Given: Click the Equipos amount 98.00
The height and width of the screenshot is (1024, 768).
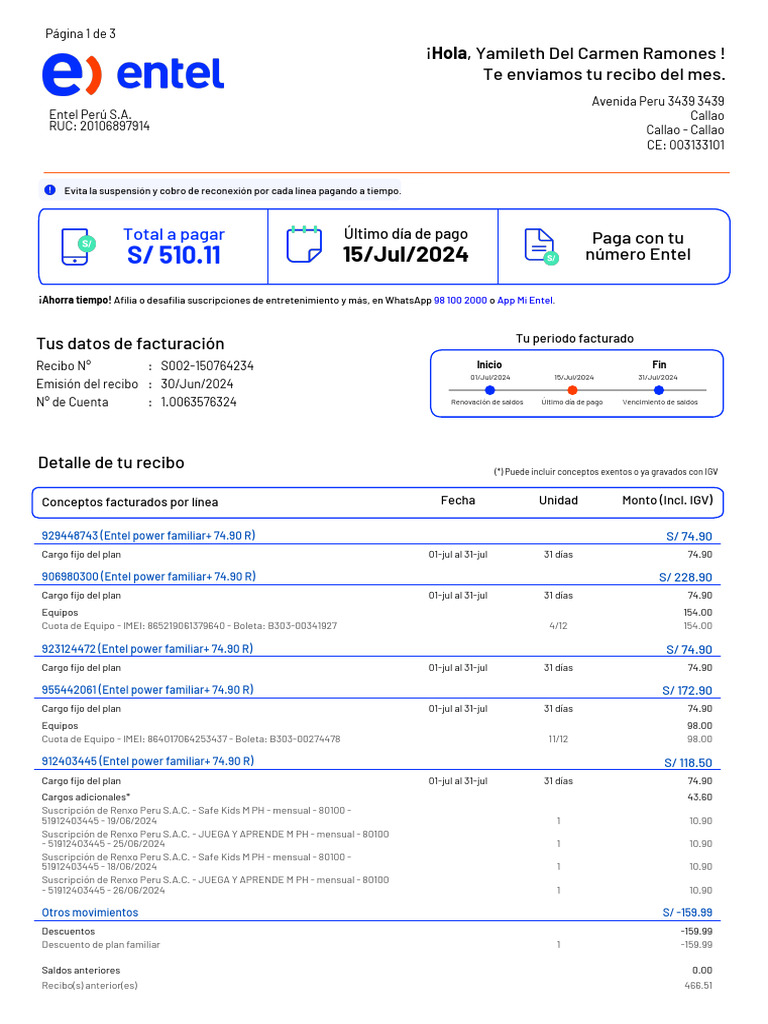Looking at the screenshot, I should coord(699,726).
